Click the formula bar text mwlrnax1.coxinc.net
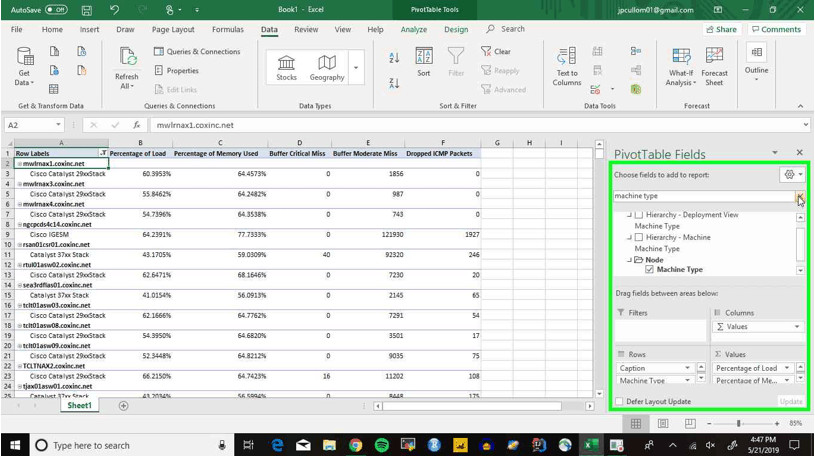The height and width of the screenshot is (457, 815). (x=195, y=125)
